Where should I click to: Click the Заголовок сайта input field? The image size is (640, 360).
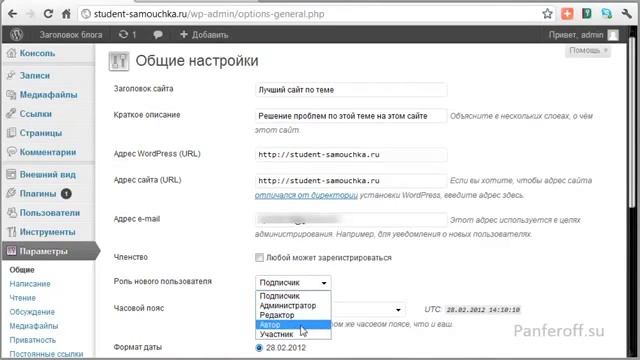351,90
